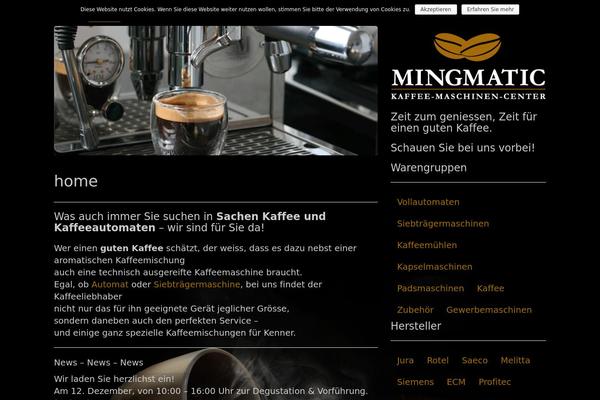Click the Mingmatic coffee bean logo
Screen dimensions: 600x400
pyautogui.click(x=468, y=66)
